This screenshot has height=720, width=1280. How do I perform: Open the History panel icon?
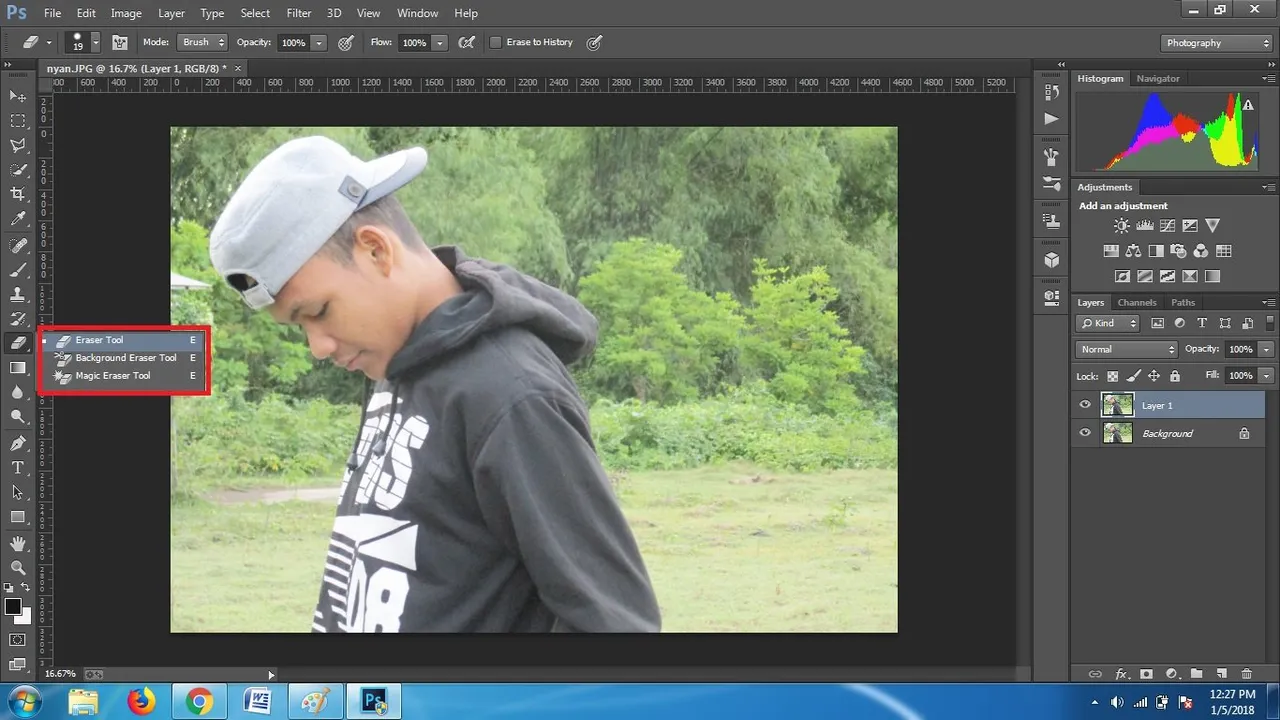pyautogui.click(x=1051, y=92)
